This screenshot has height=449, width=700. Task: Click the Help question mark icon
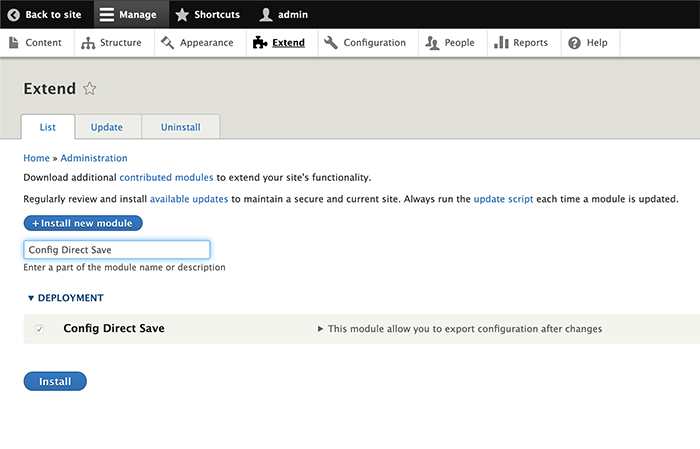point(574,43)
